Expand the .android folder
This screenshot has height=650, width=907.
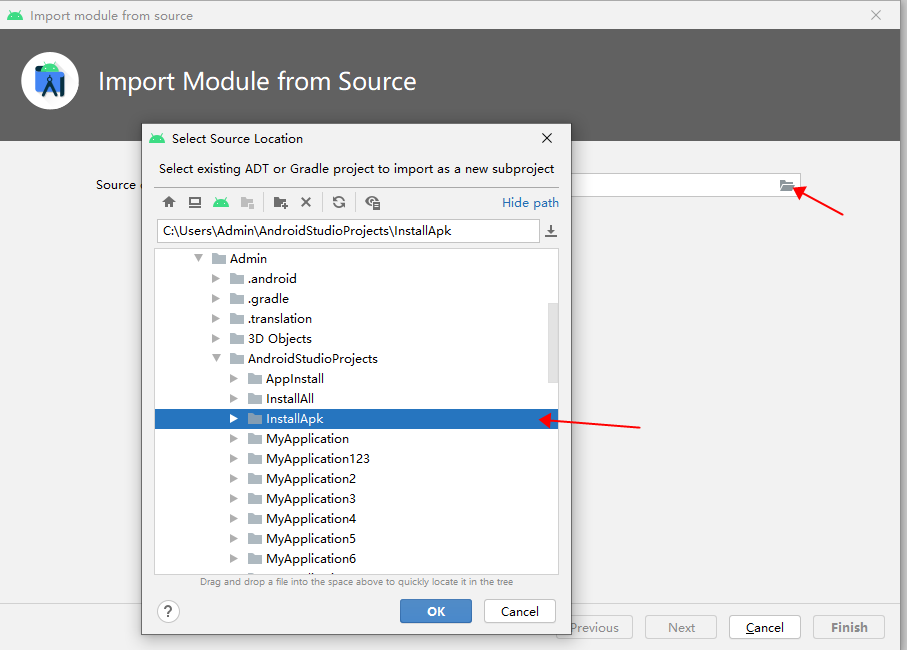point(216,279)
